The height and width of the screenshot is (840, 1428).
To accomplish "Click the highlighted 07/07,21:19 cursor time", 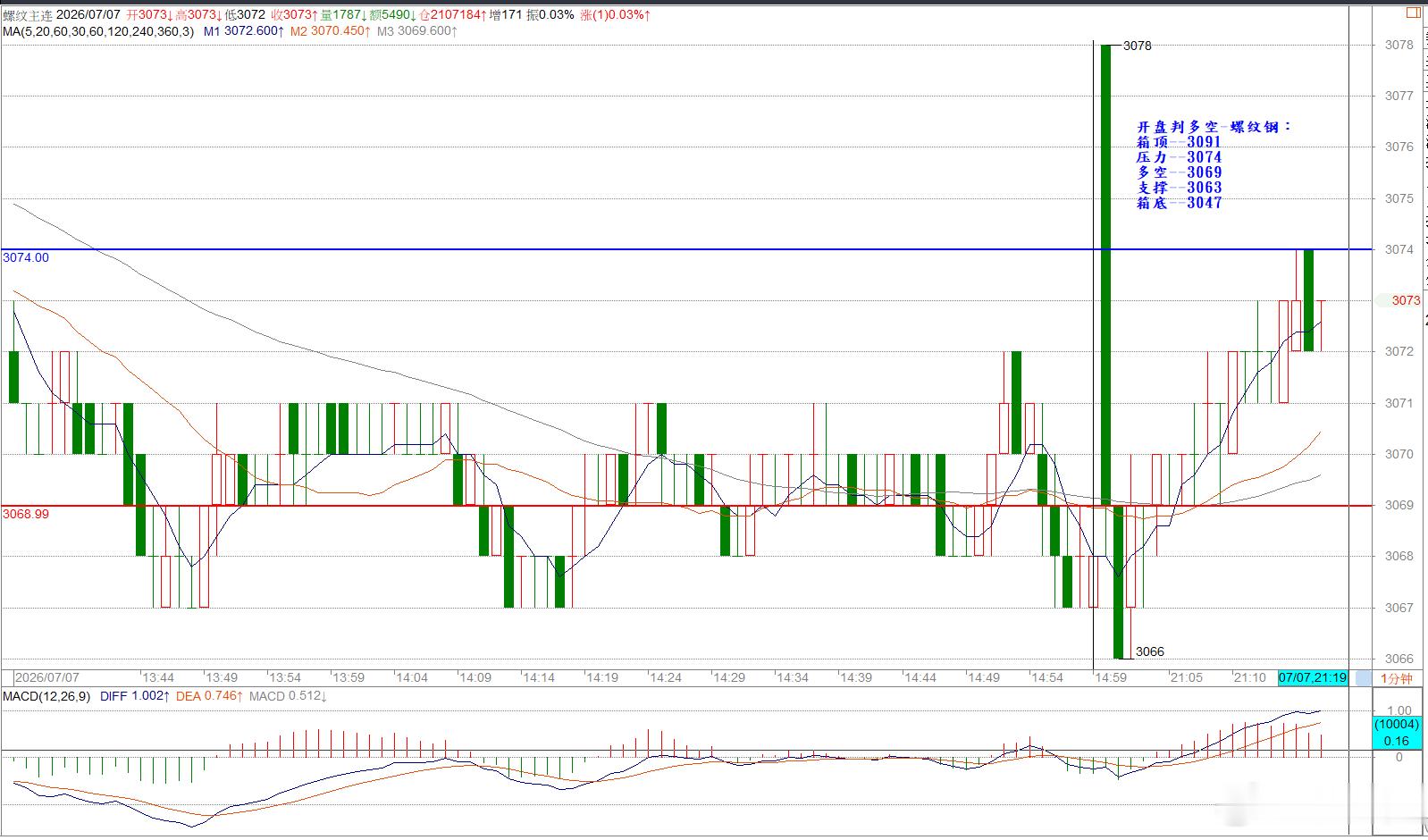I will pos(1313,678).
